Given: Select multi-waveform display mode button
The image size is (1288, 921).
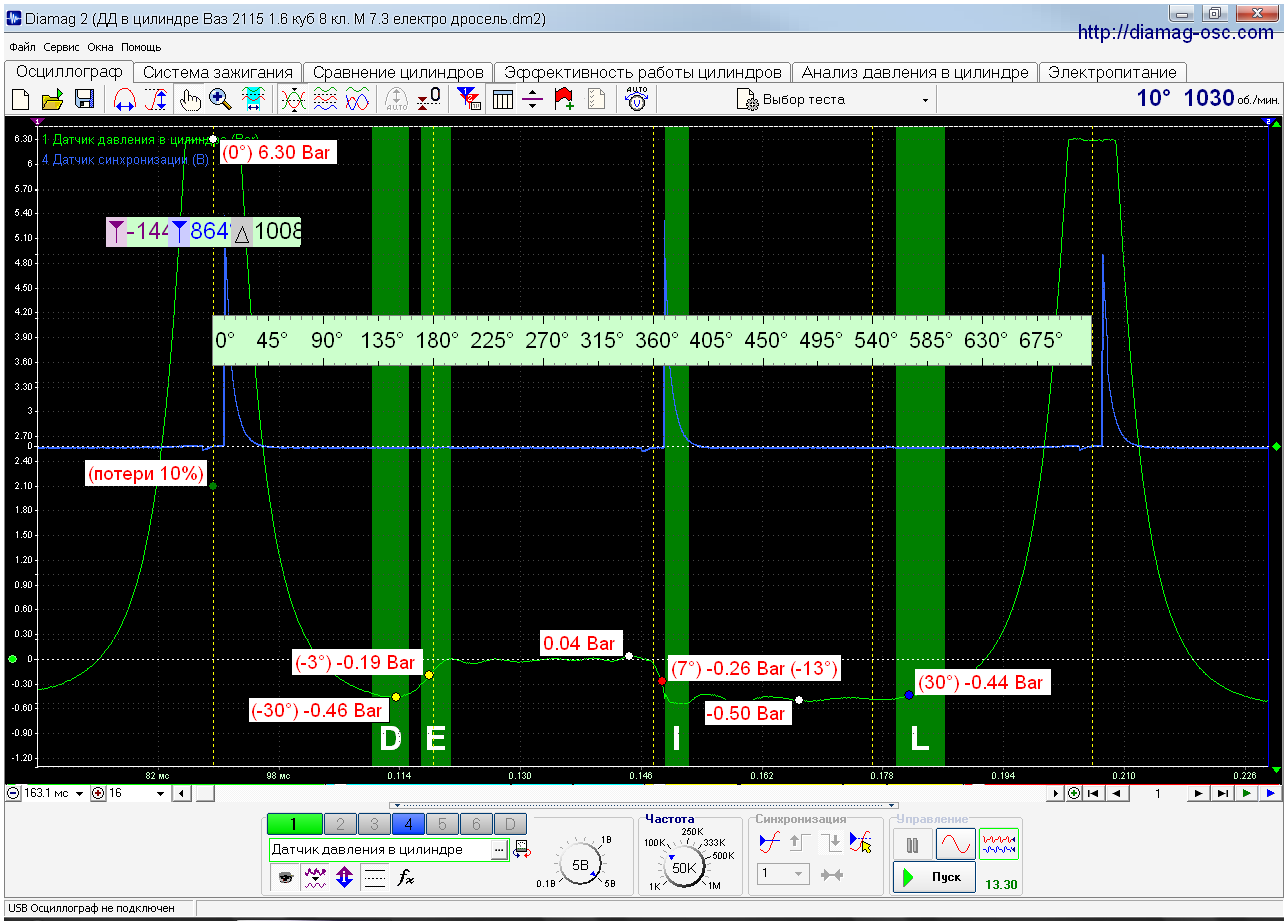Looking at the screenshot, I should 999,844.
